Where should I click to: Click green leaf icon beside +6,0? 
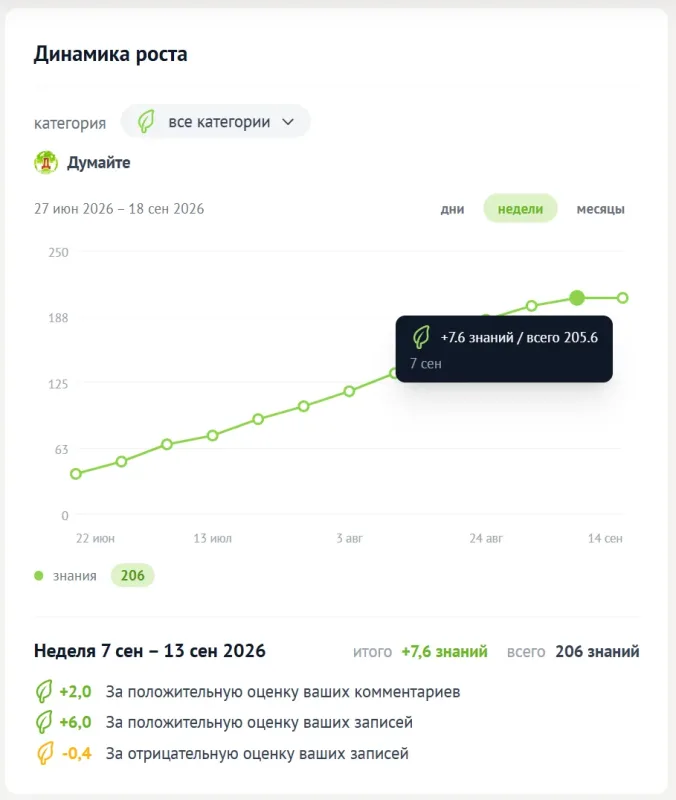click(44, 722)
